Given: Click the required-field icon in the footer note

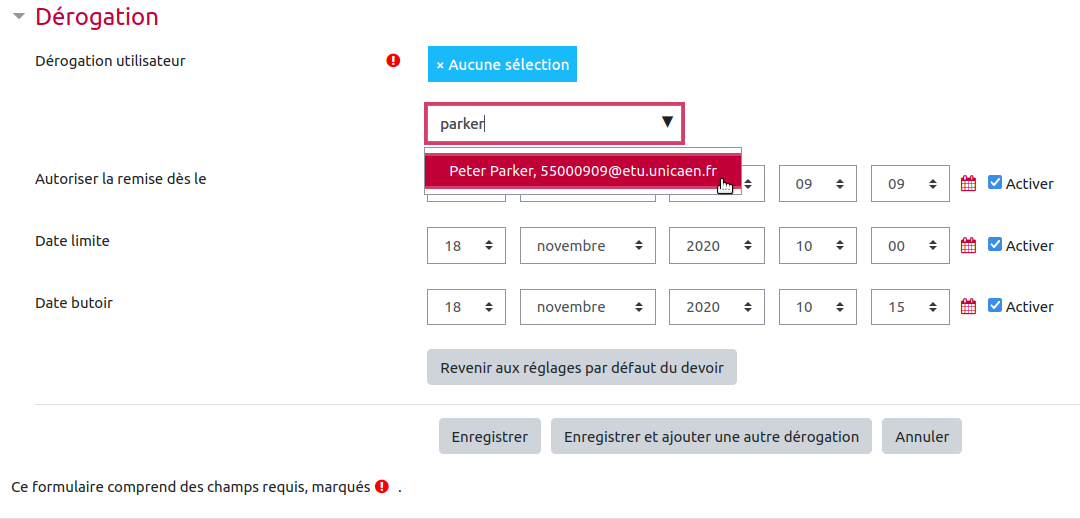Looking at the screenshot, I should coord(382,487).
